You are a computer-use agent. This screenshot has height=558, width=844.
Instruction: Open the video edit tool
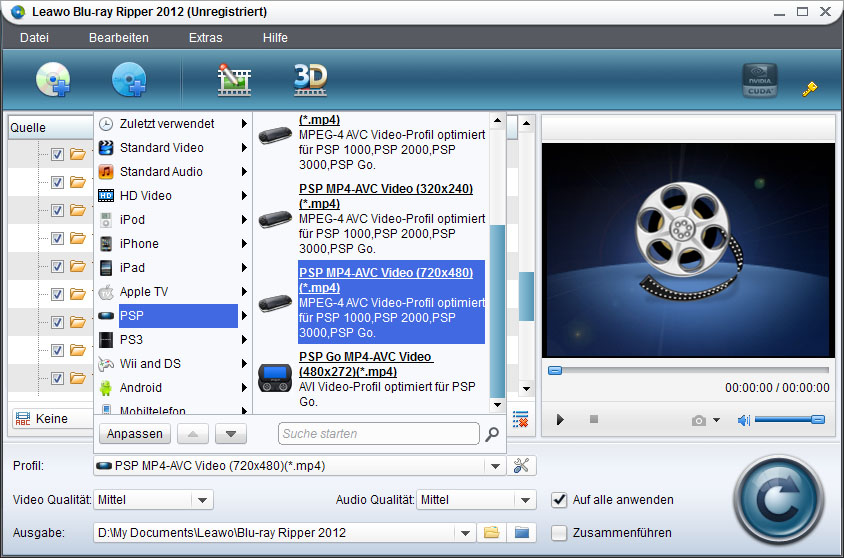(x=234, y=80)
